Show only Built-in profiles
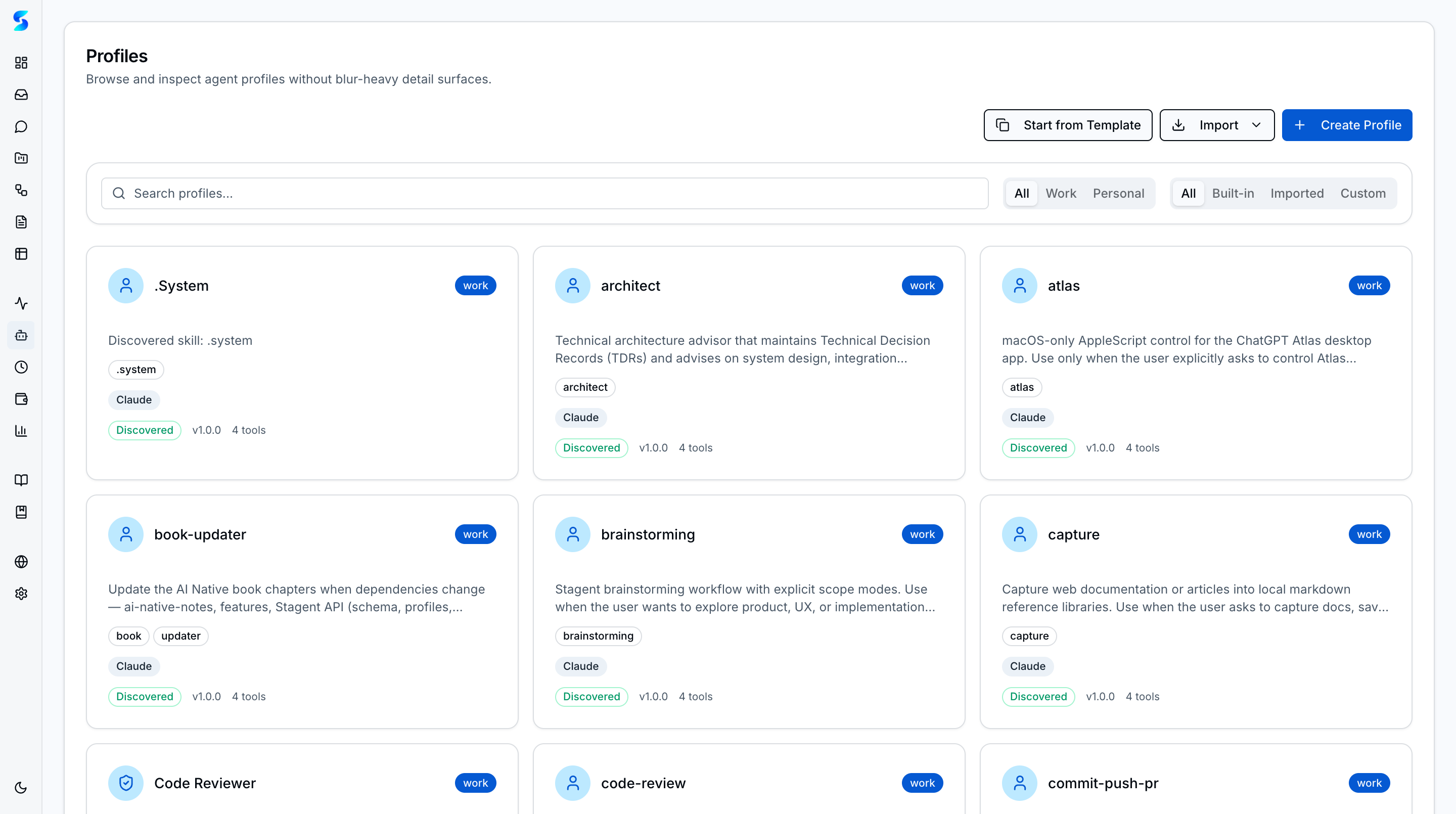The width and height of the screenshot is (1456, 814). click(1233, 193)
